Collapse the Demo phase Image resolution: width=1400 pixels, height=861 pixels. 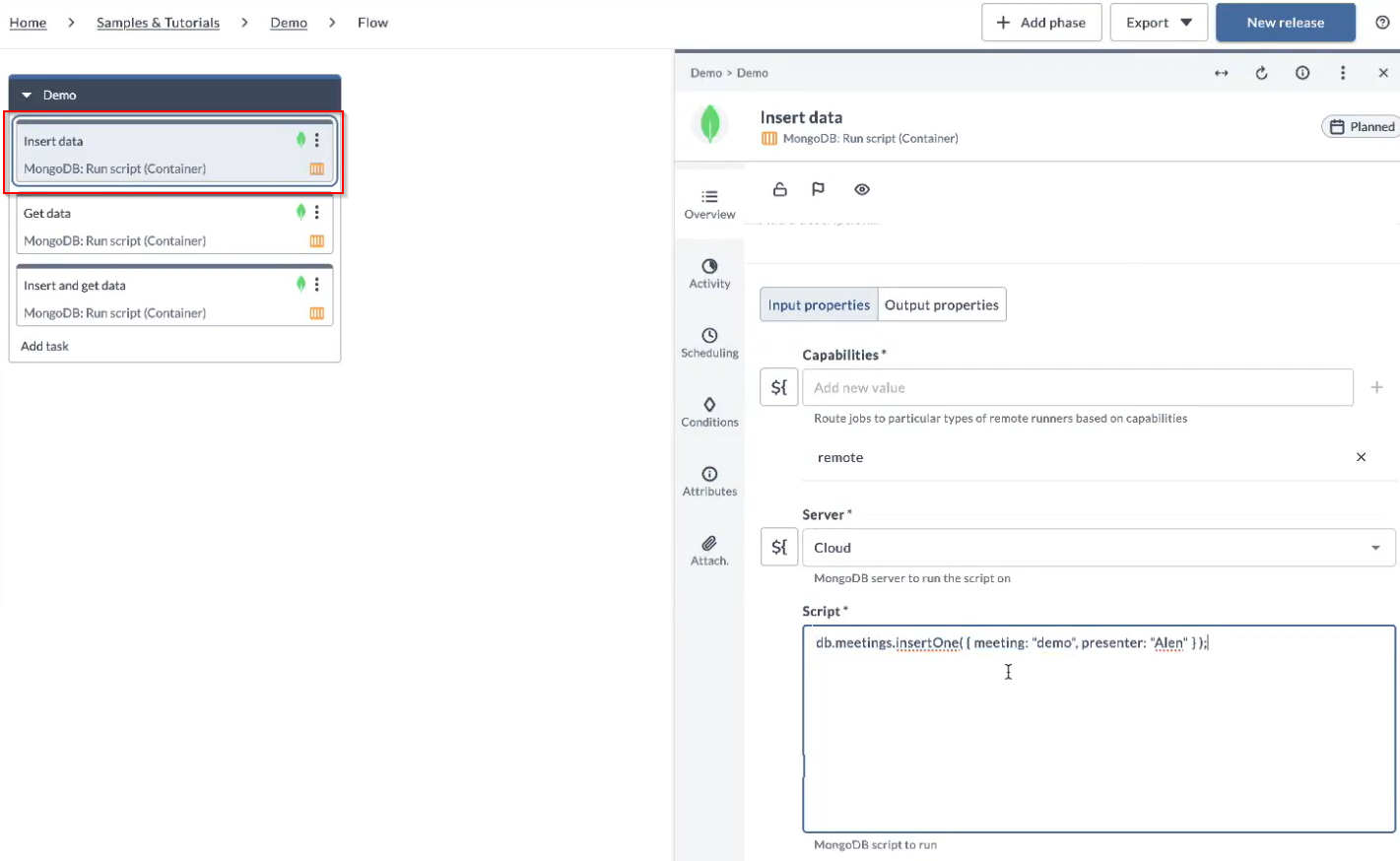coord(27,95)
